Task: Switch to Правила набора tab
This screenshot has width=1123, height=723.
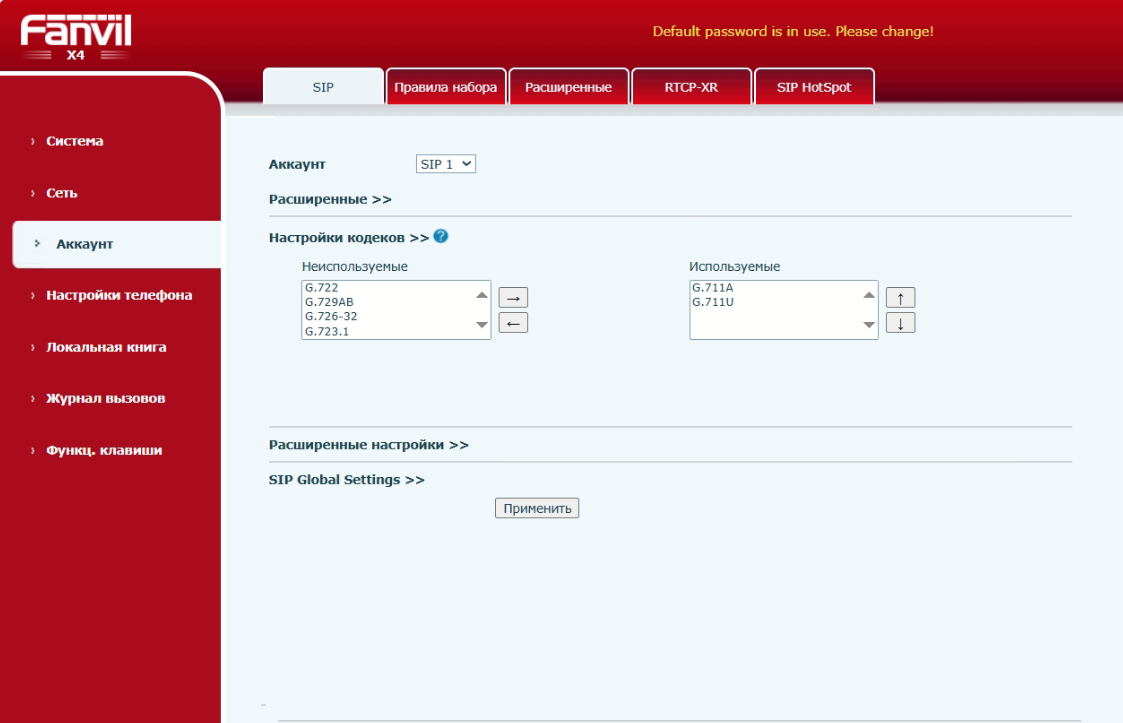Action: click(x=446, y=87)
